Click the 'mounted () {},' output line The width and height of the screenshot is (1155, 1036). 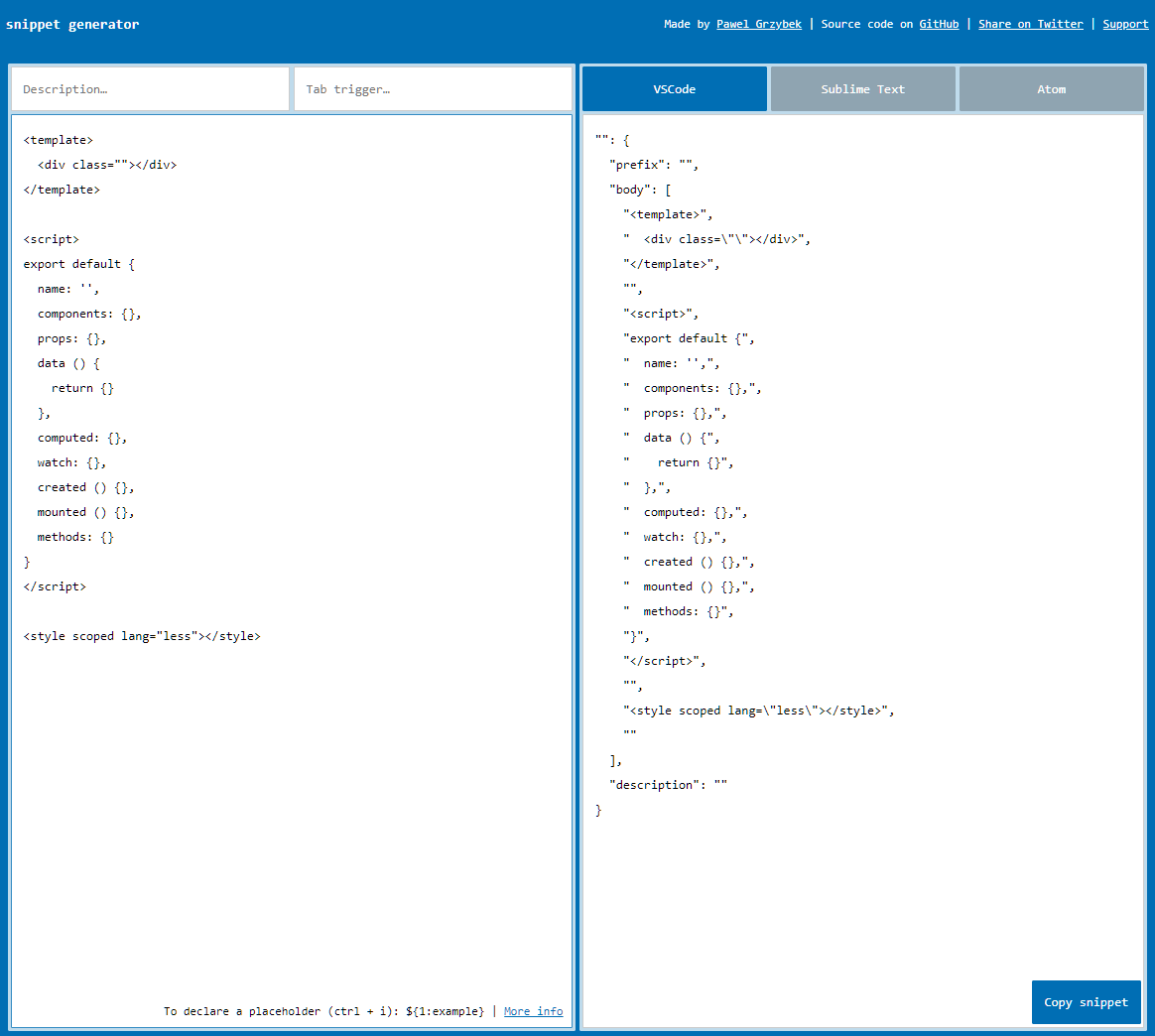[x=689, y=586]
